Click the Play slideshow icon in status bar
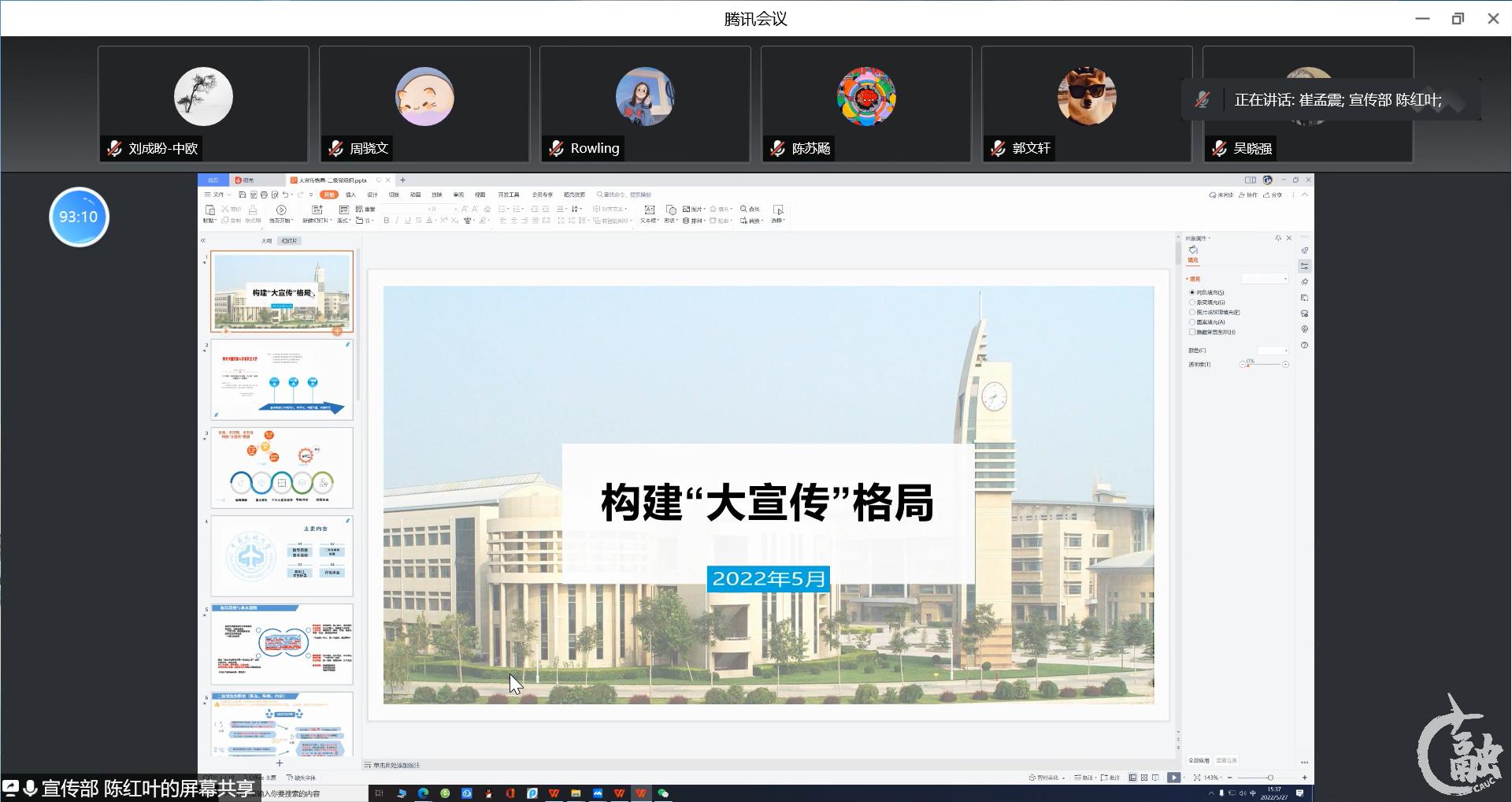1512x802 pixels. coord(1174,778)
